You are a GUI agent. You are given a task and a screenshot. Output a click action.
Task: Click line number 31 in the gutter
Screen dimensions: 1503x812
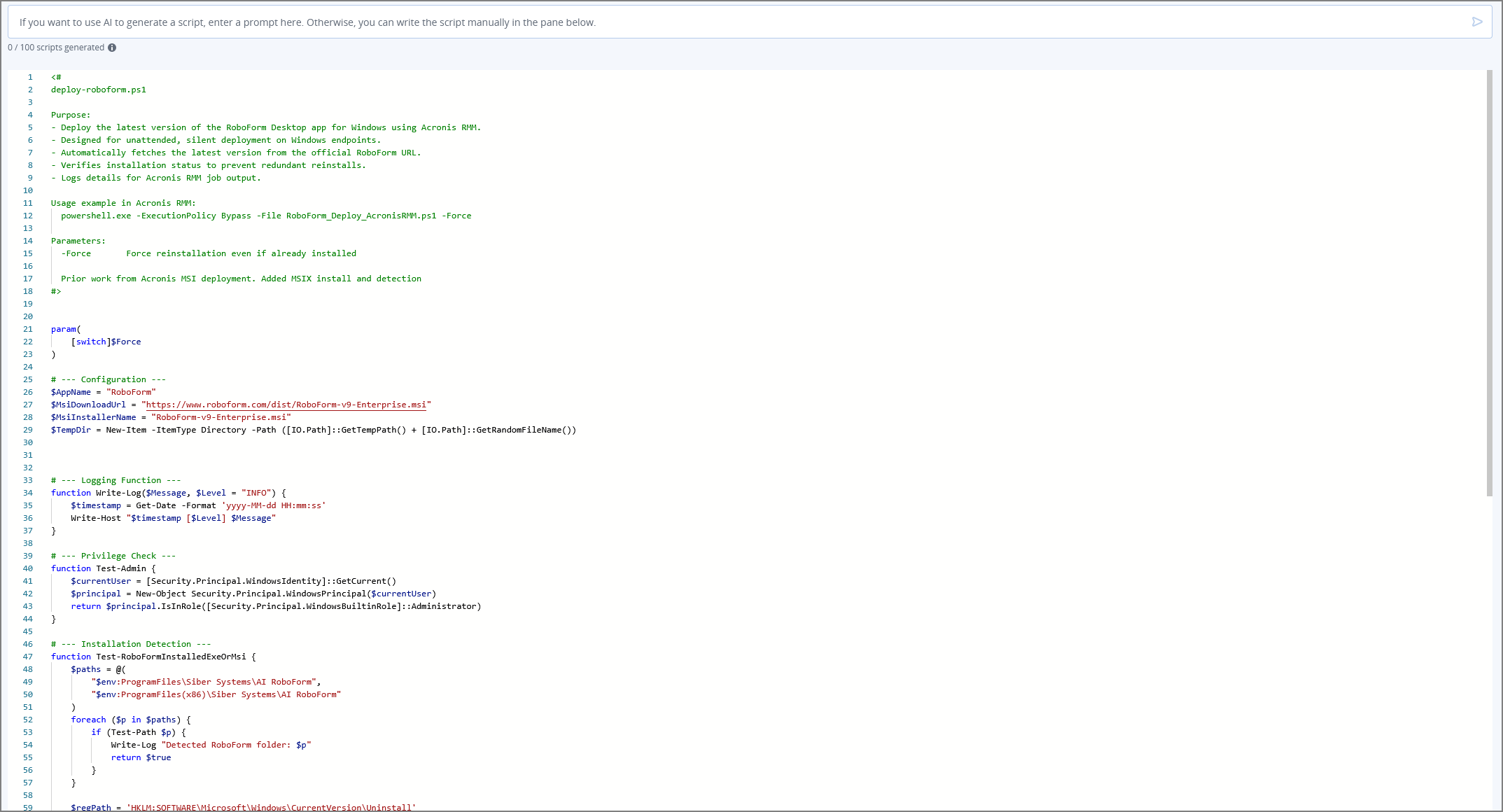pos(28,455)
